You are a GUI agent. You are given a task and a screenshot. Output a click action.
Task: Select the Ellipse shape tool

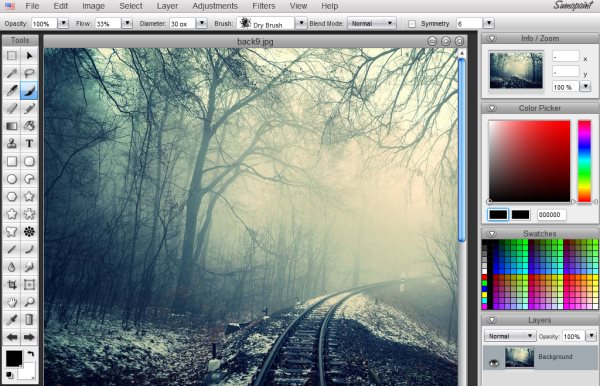(12, 179)
